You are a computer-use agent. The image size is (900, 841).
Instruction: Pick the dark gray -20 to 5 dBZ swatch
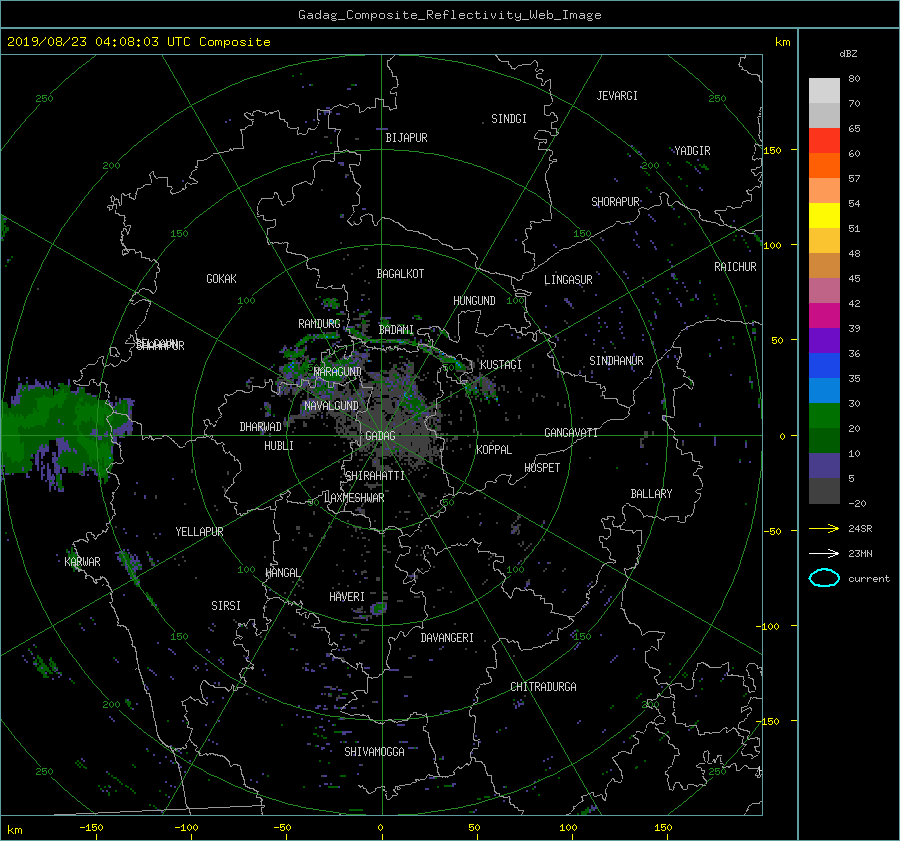824,491
